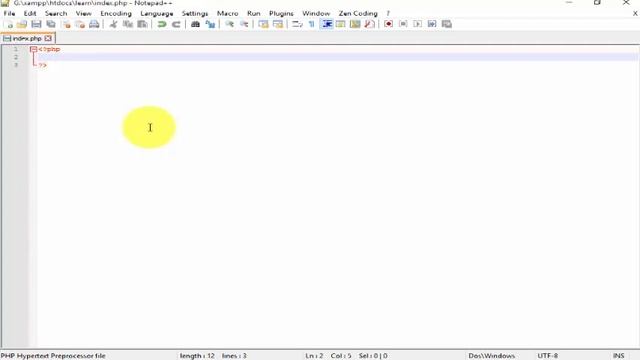The height and width of the screenshot is (360, 640).
Task: Click the Save All toolbar icon
Action: pos(51,24)
